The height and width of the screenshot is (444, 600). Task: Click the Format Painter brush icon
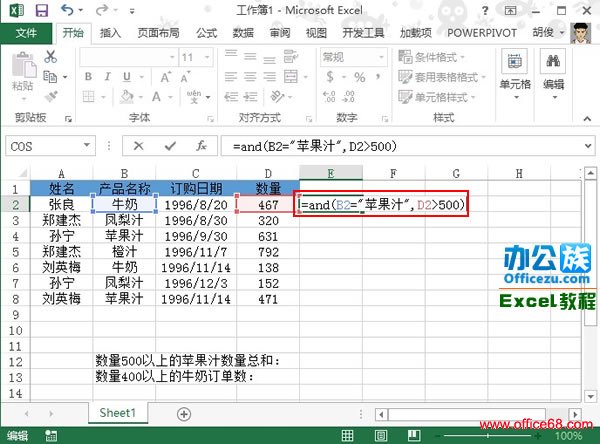51,96
